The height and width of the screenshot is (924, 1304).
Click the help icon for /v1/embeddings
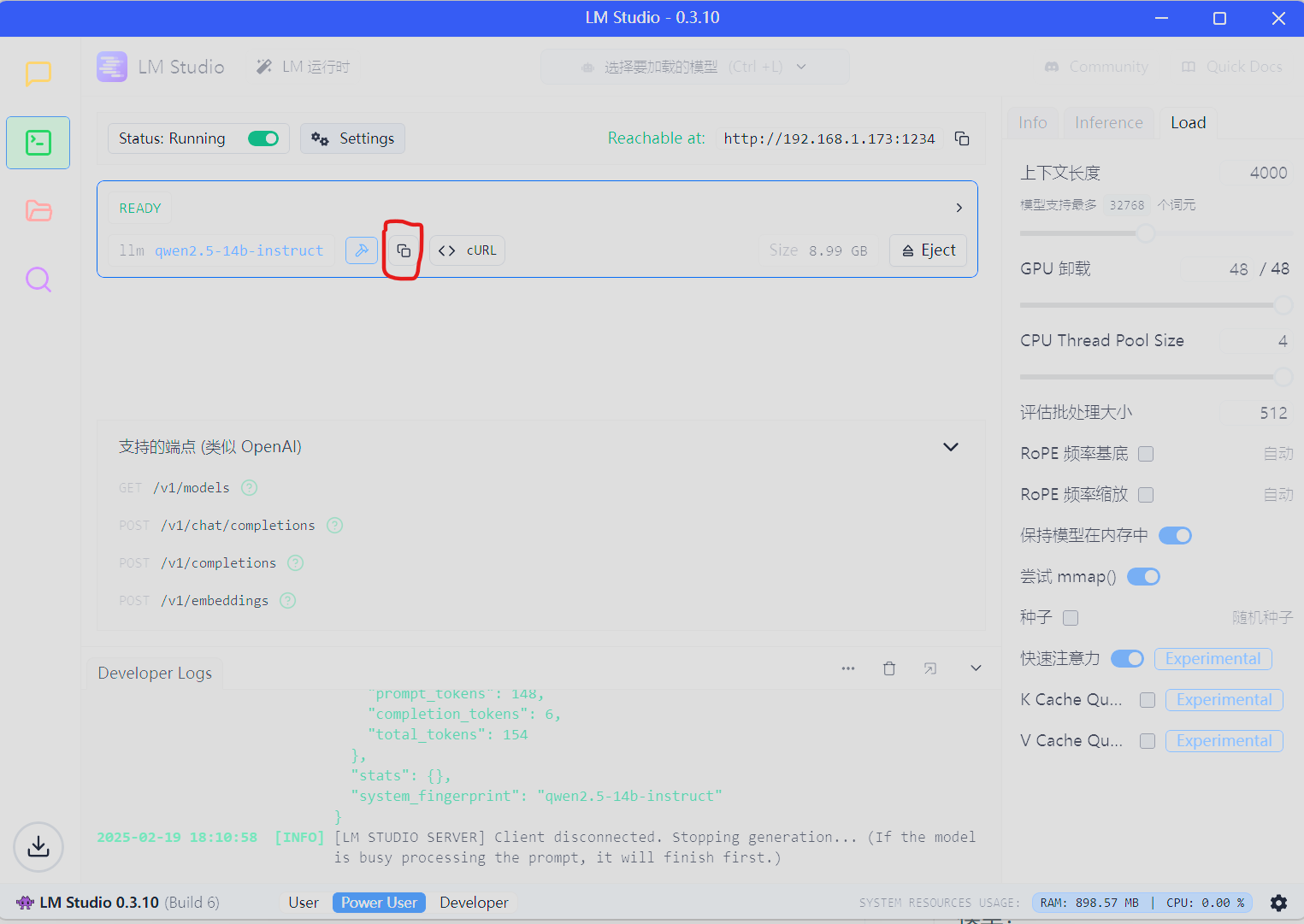(x=288, y=601)
